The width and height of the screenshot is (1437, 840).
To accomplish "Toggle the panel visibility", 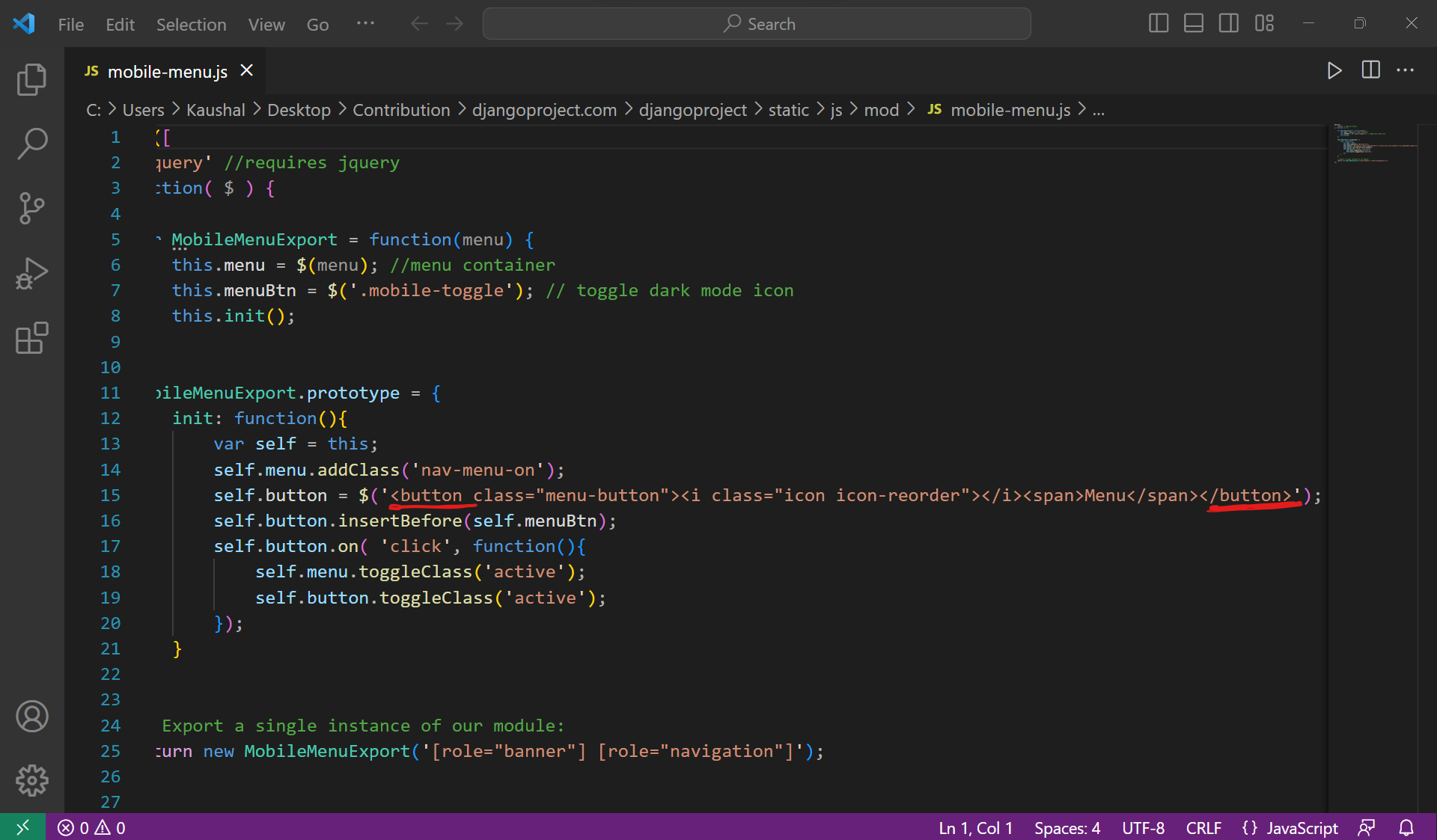I will [x=1193, y=23].
